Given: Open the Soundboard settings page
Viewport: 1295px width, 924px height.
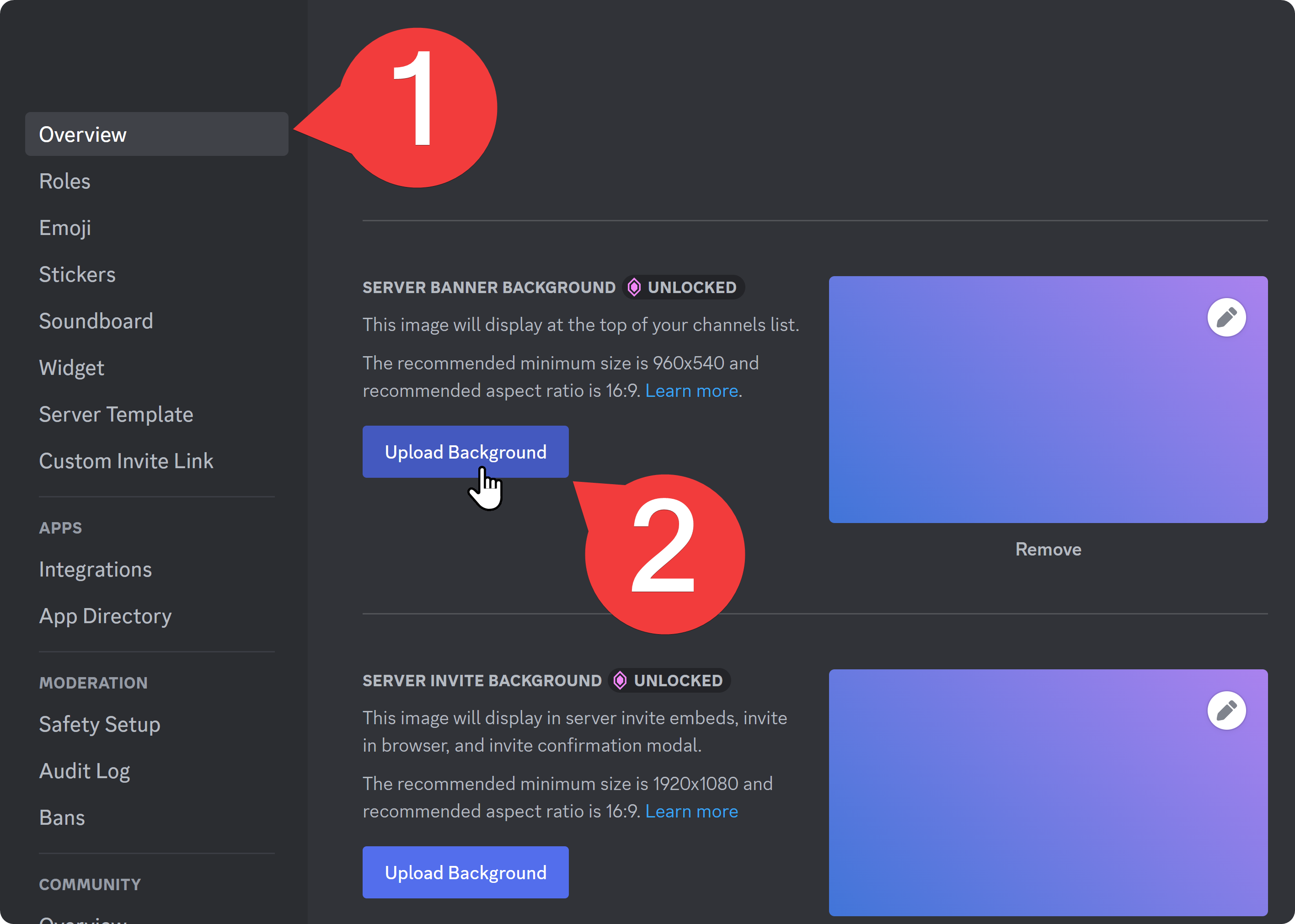Looking at the screenshot, I should tap(96, 321).
